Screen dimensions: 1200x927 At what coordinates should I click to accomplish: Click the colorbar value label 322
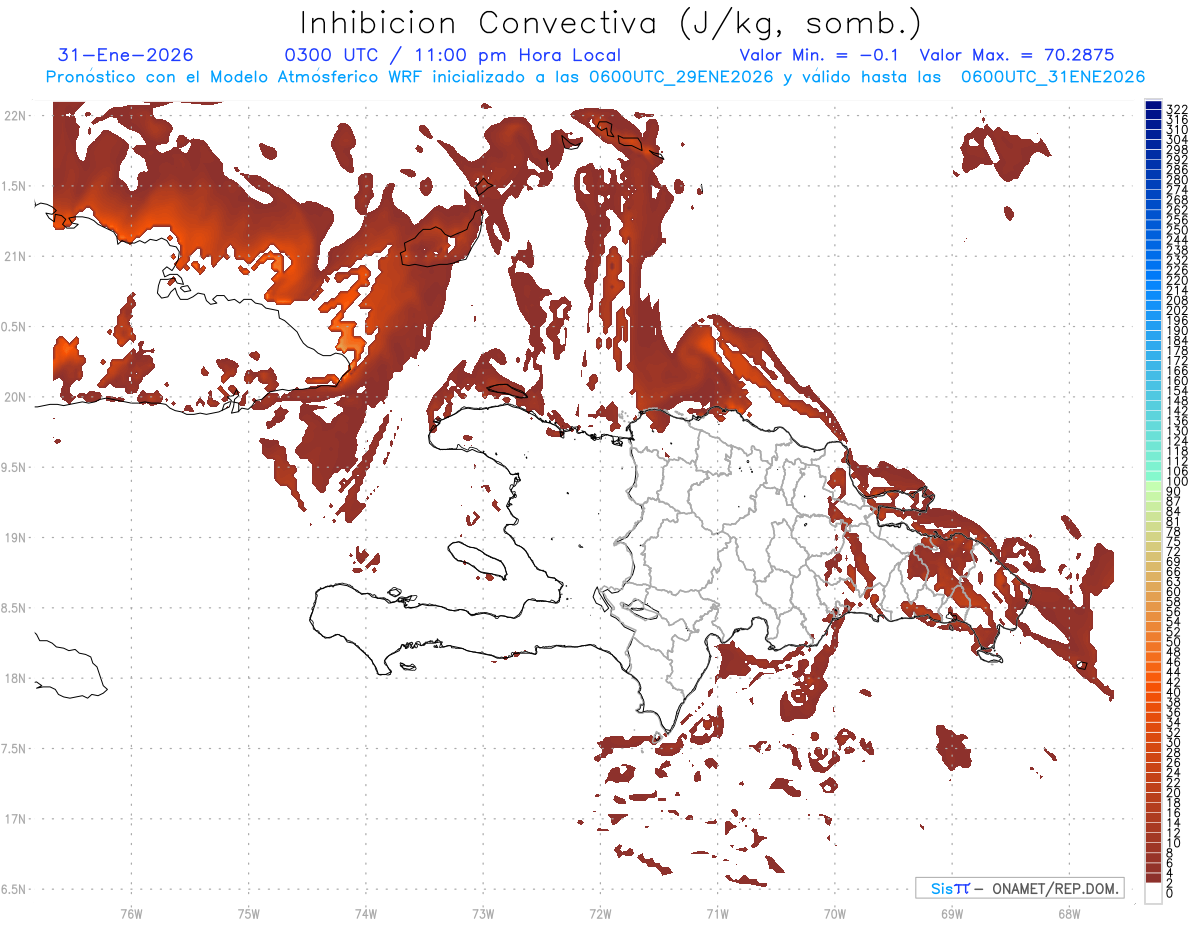(x=1176, y=109)
